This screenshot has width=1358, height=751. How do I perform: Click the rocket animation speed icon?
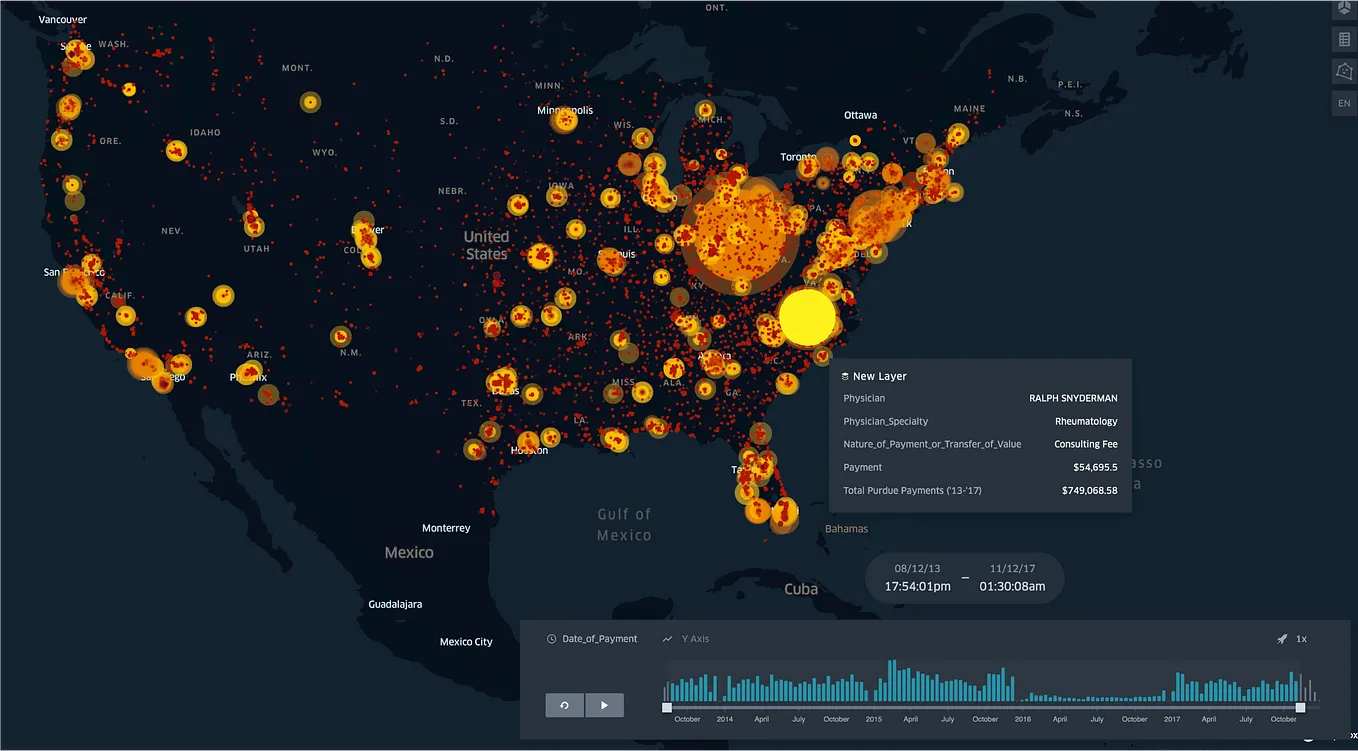(x=1282, y=638)
